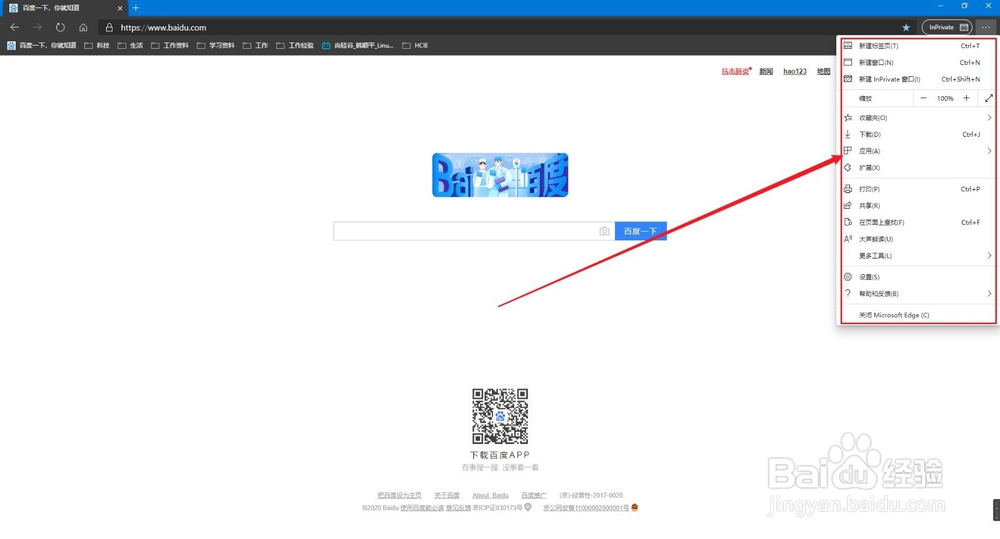
Task: Open 下载(D) from the menu
Action: coord(917,135)
